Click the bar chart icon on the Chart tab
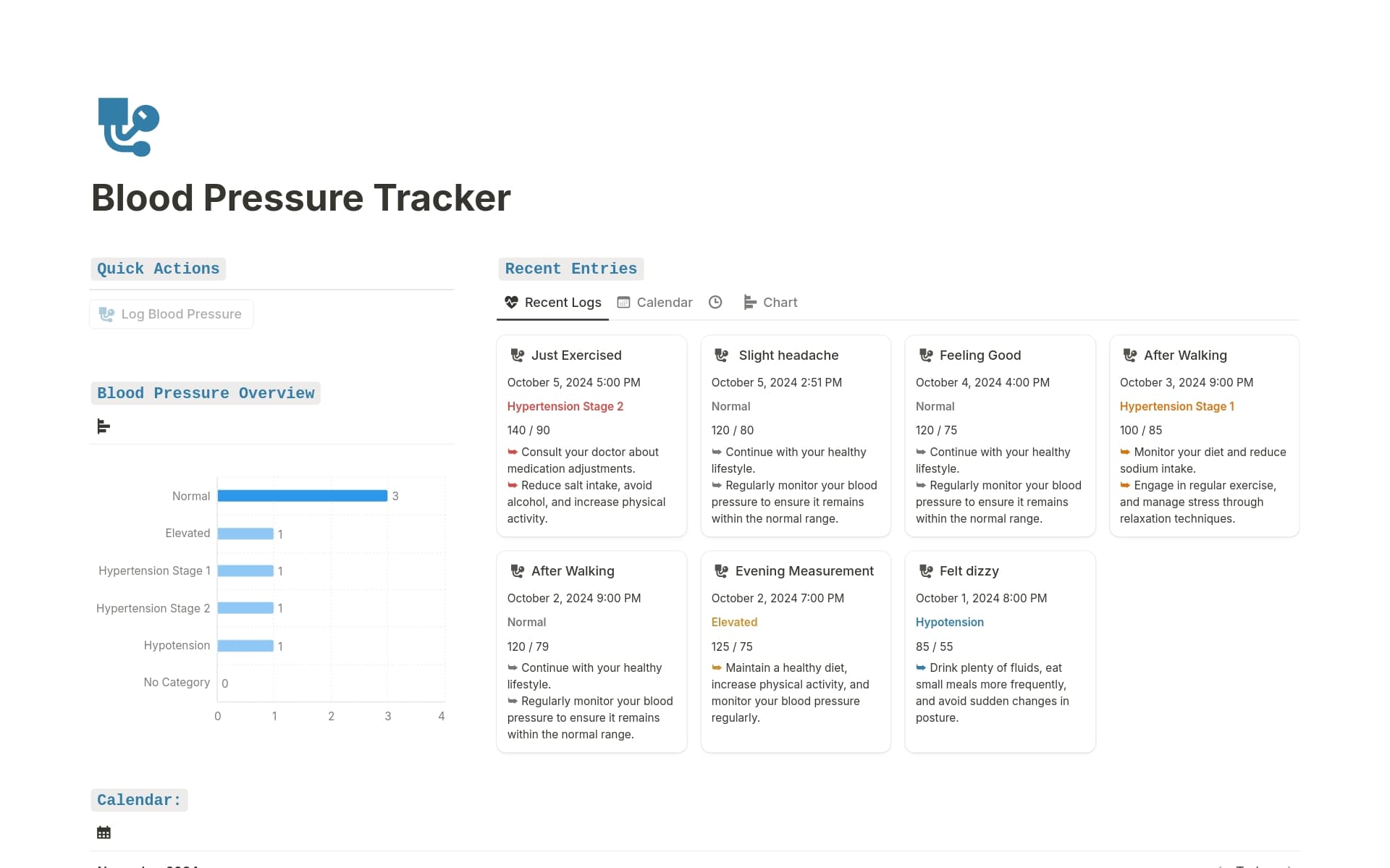 point(749,302)
